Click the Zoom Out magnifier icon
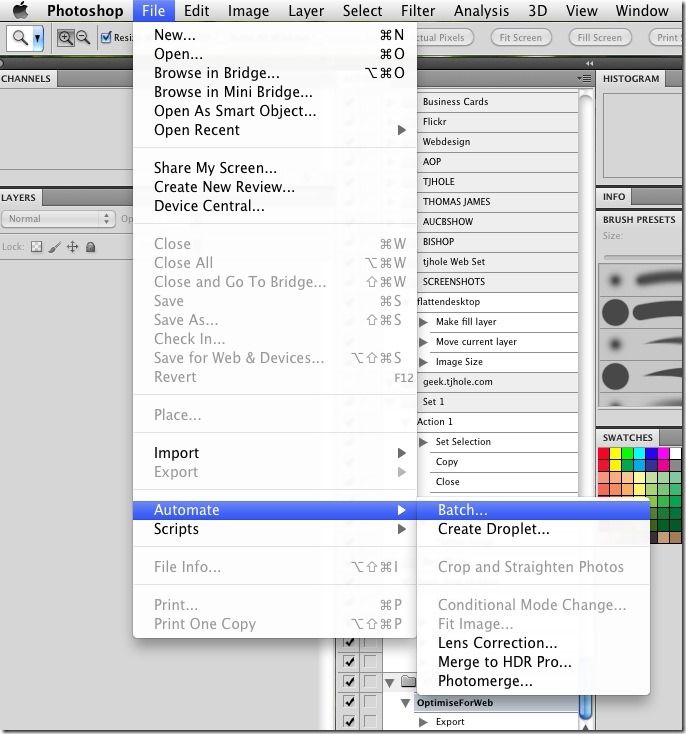Viewport: 686px width, 734px height. click(x=83, y=38)
